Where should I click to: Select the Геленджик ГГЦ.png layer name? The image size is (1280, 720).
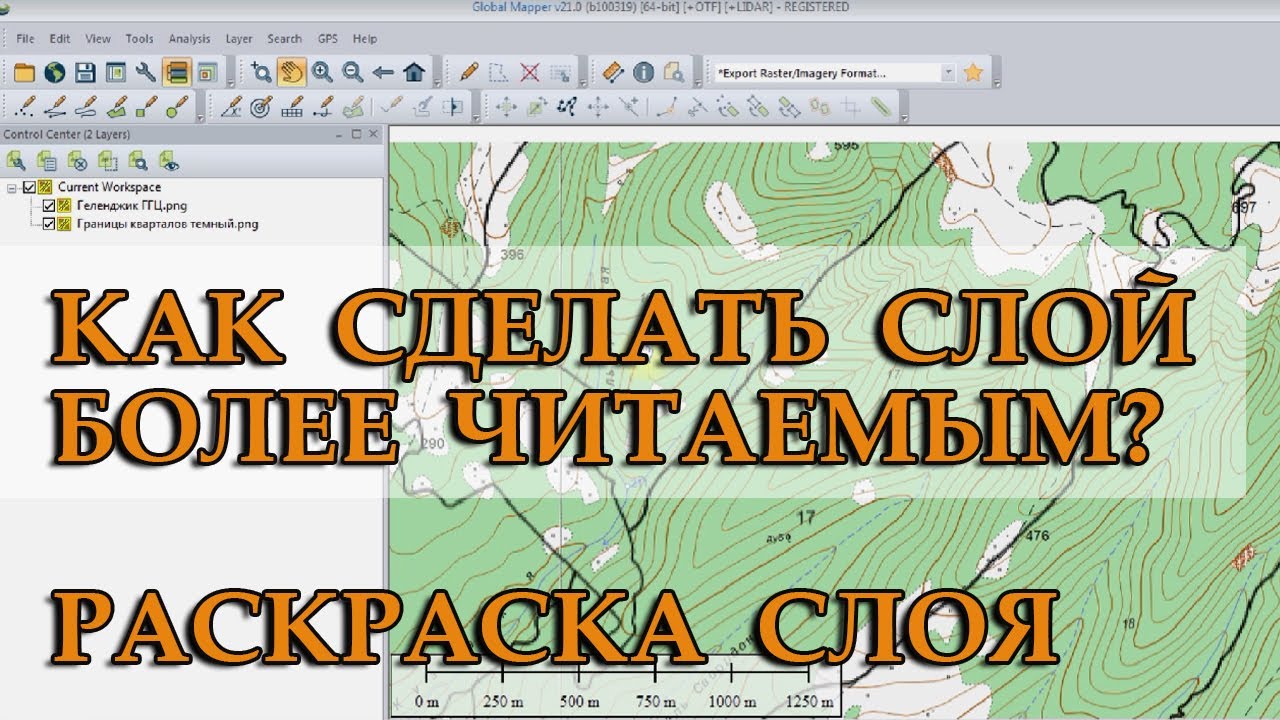tap(131, 206)
